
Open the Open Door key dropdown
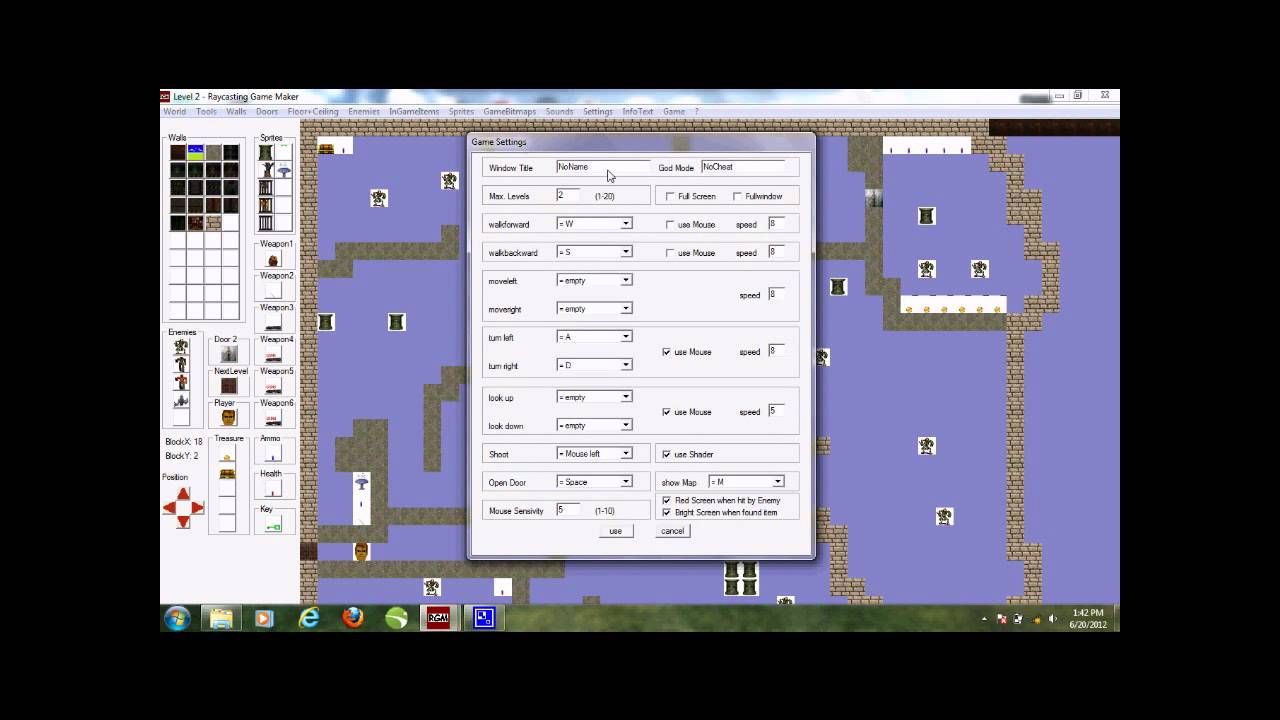(626, 482)
